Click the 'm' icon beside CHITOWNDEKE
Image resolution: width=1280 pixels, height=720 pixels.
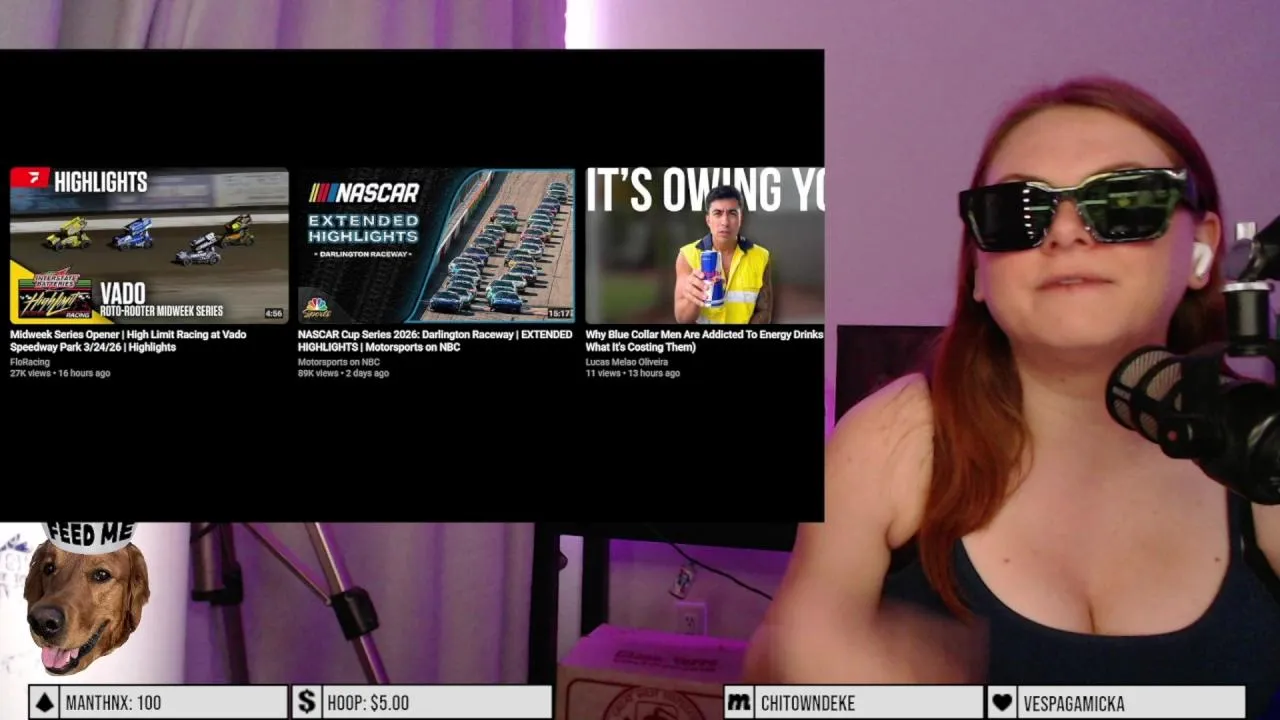(x=739, y=703)
